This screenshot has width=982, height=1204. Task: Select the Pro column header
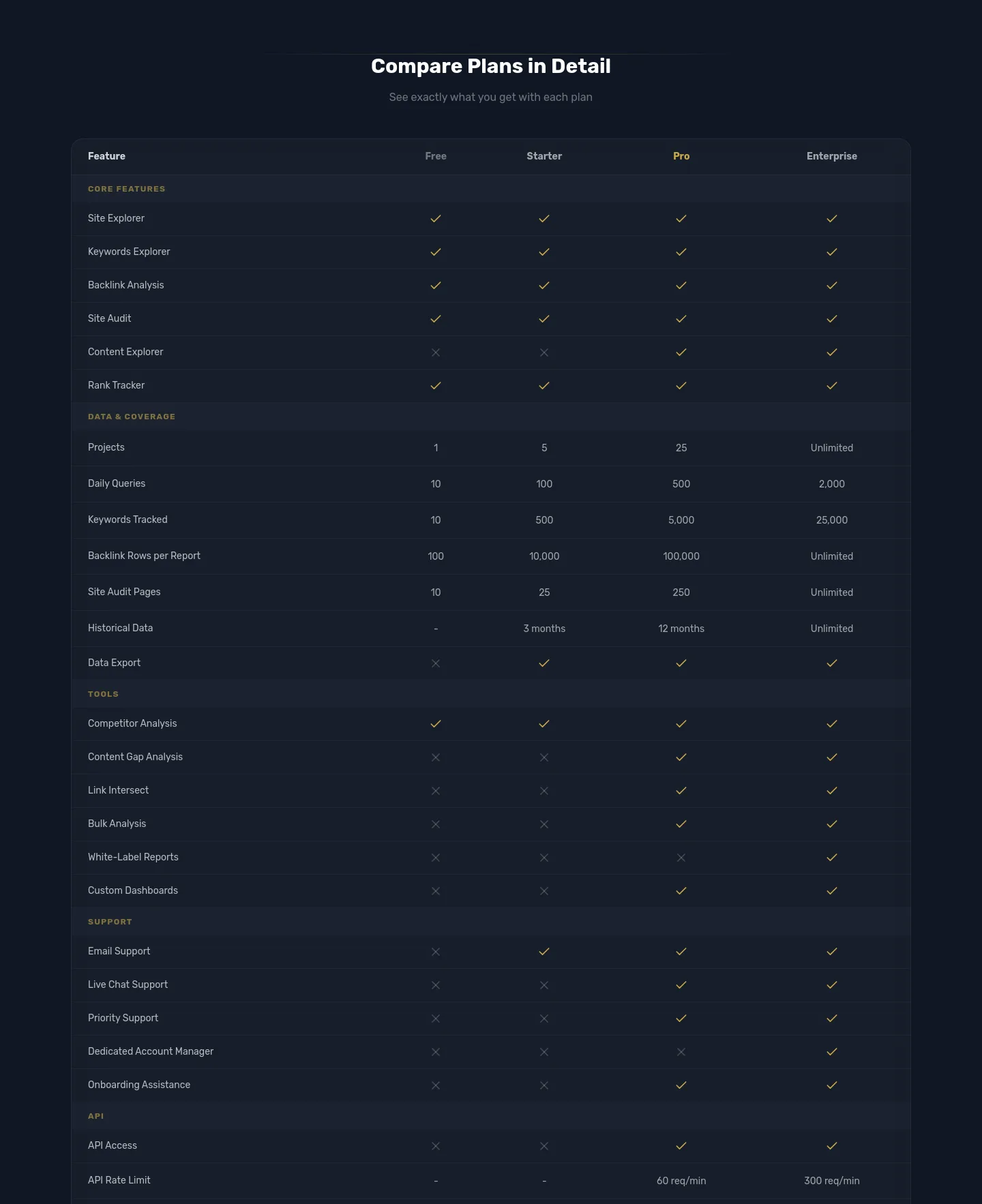[681, 156]
